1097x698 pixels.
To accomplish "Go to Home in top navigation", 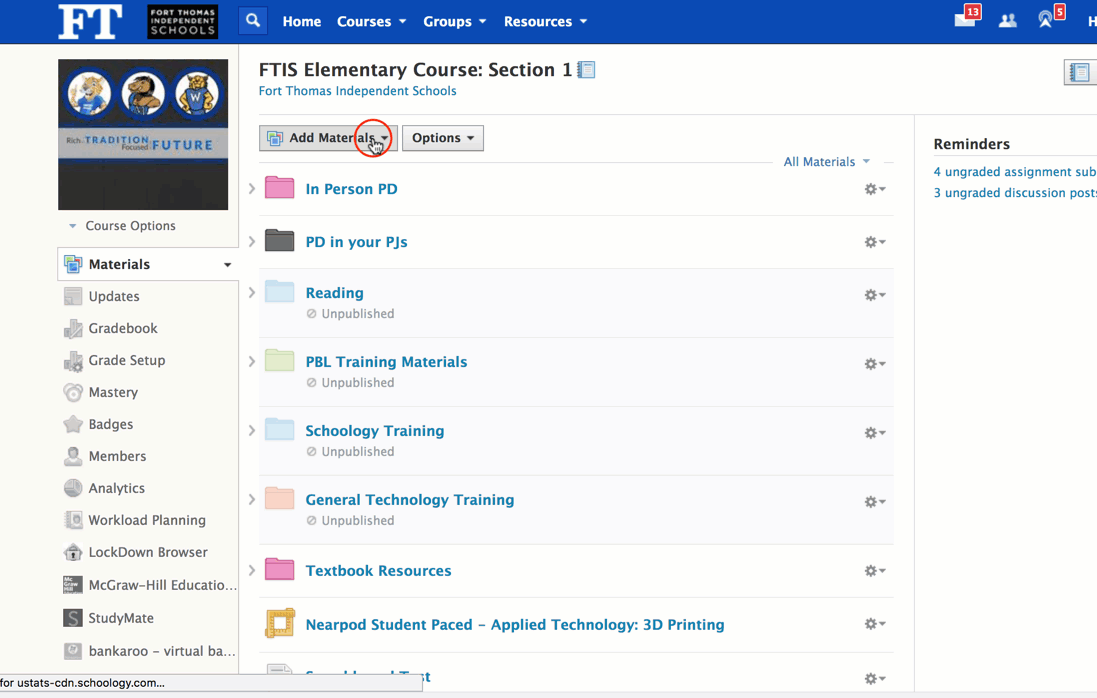I will pyautogui.click(x=302, y=22).
